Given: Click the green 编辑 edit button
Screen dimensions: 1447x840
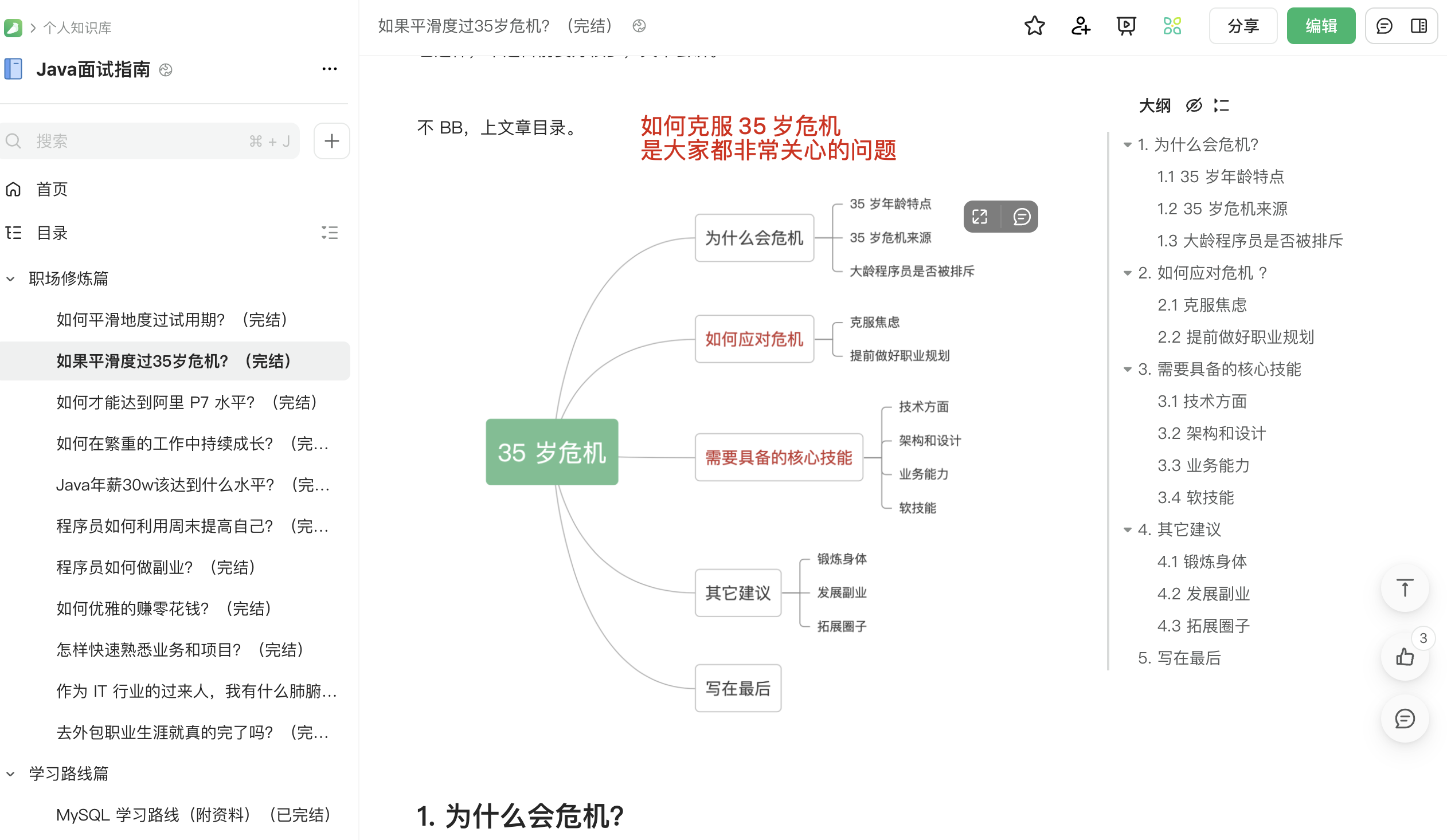Looking at the screenshot, I should (1321, 26).
